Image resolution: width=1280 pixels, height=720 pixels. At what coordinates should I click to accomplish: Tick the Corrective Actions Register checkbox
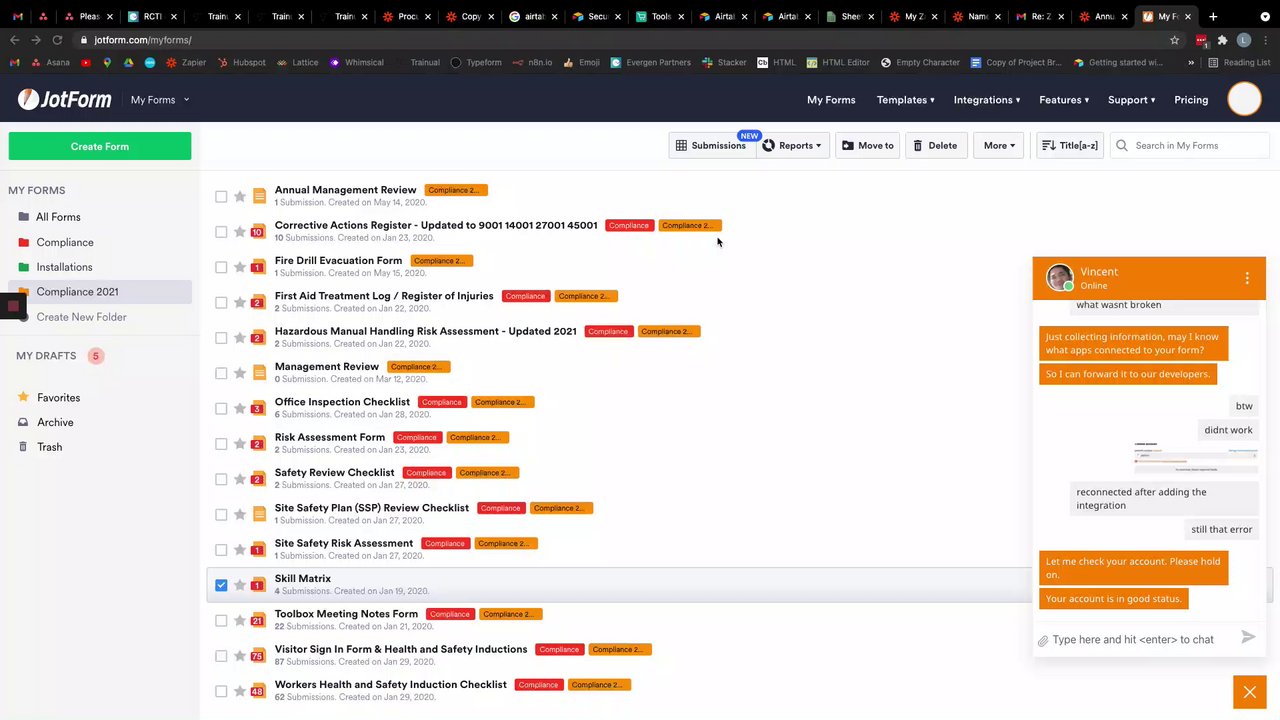pos(221,231)
